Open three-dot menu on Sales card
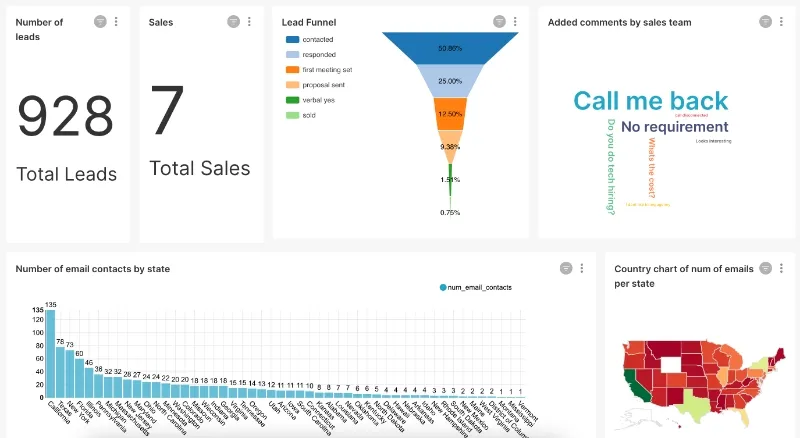This screenshot has width=800, height=438. (249, 22)
